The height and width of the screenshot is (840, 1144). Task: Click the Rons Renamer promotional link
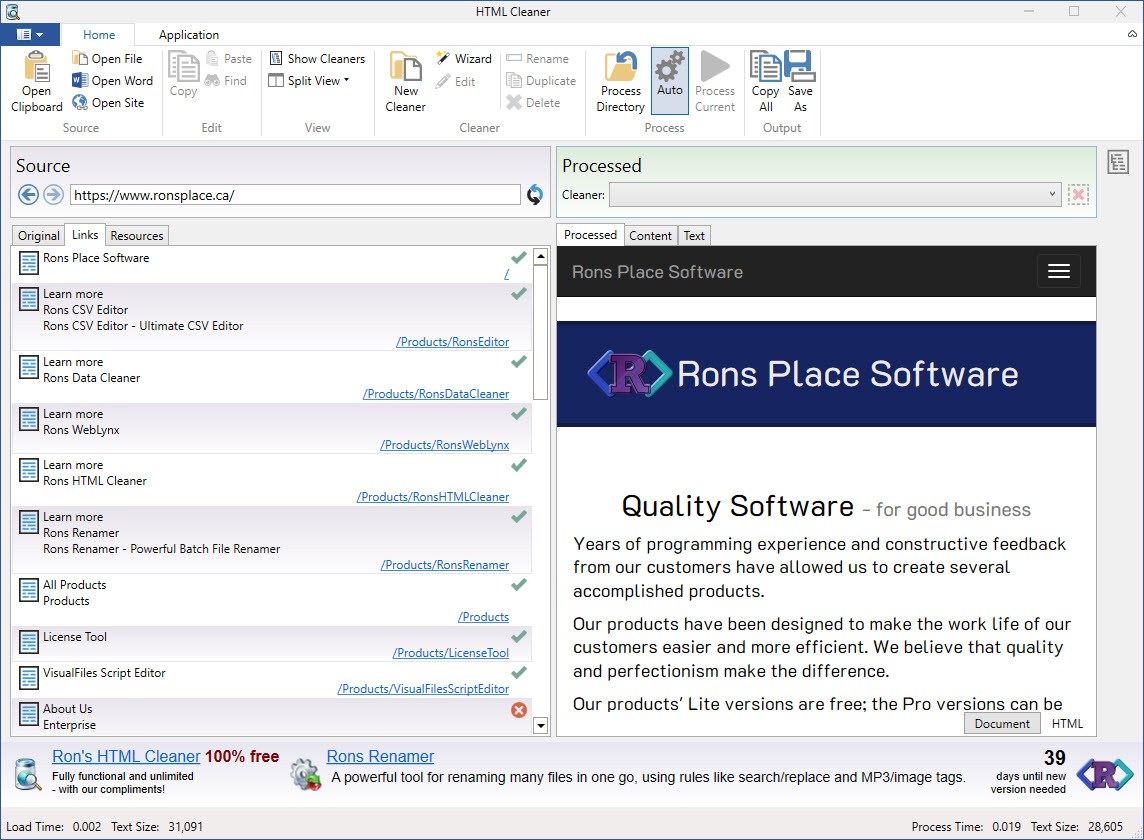pyautogui.click(x=380, y=757)
